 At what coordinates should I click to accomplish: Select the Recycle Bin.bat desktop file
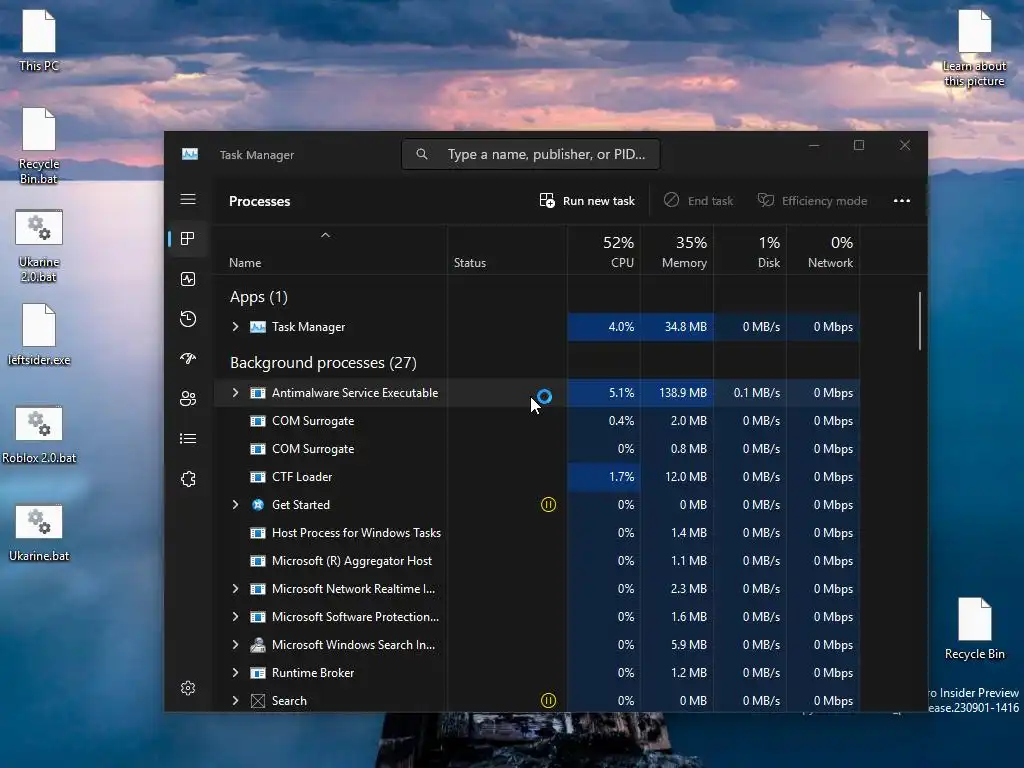(39, 146)
